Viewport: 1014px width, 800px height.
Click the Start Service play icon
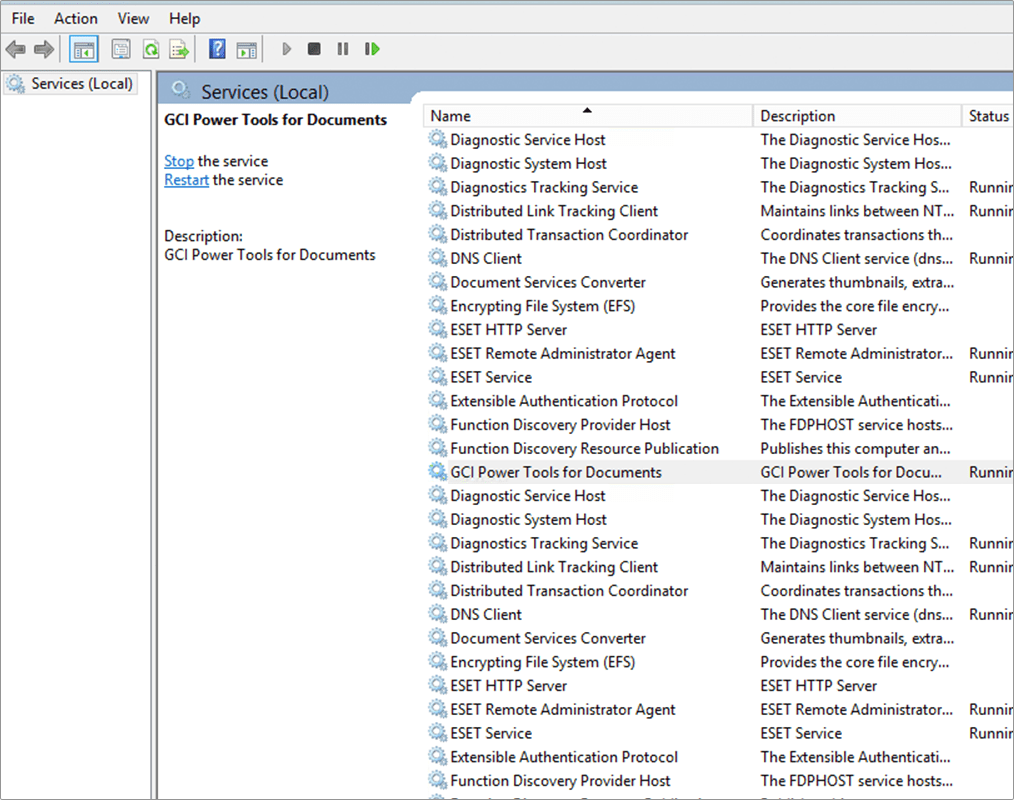(286, 49)
